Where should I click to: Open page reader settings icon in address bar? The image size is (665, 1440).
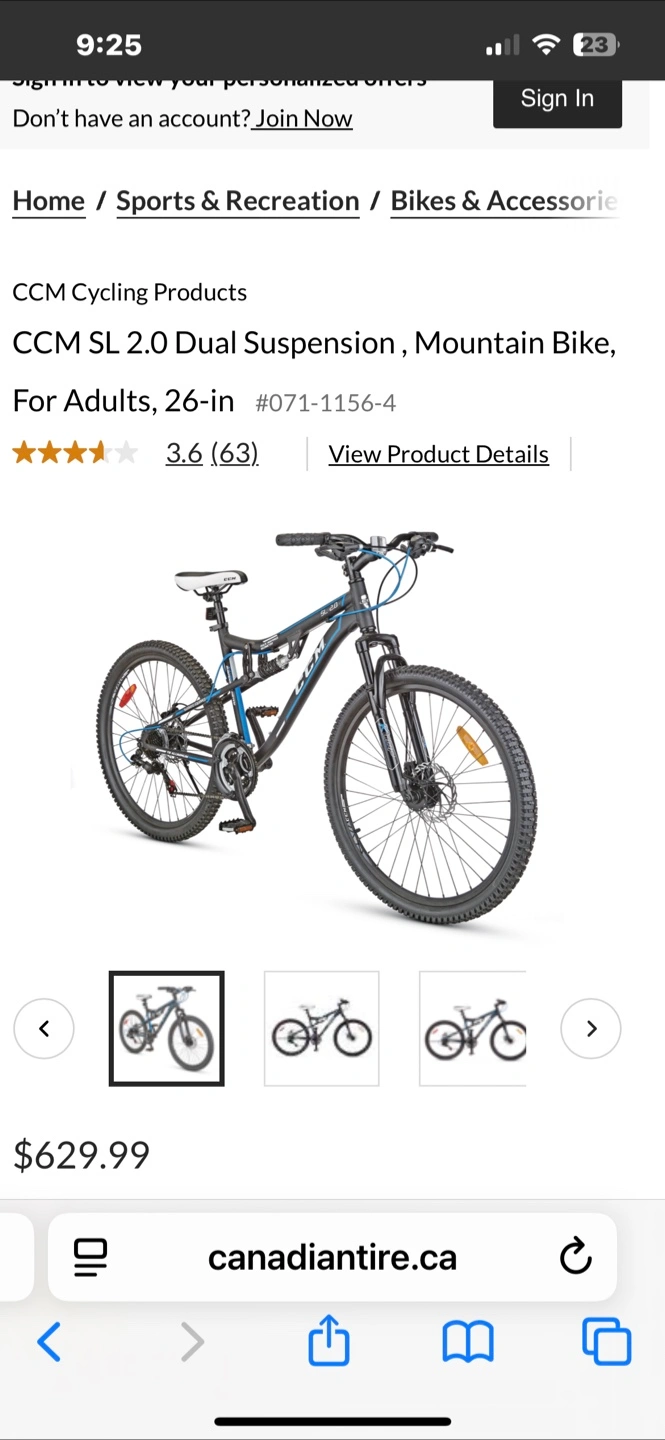coord(91,1257)
